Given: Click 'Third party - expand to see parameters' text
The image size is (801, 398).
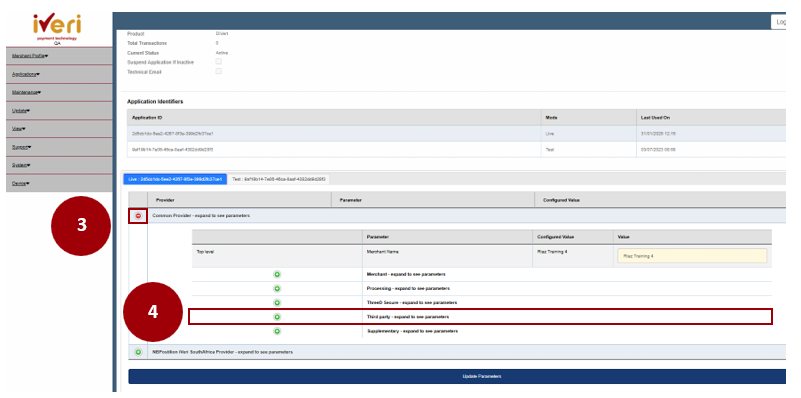Looking at the screenshot, I should pyautogui.click(x=408, y=317).
